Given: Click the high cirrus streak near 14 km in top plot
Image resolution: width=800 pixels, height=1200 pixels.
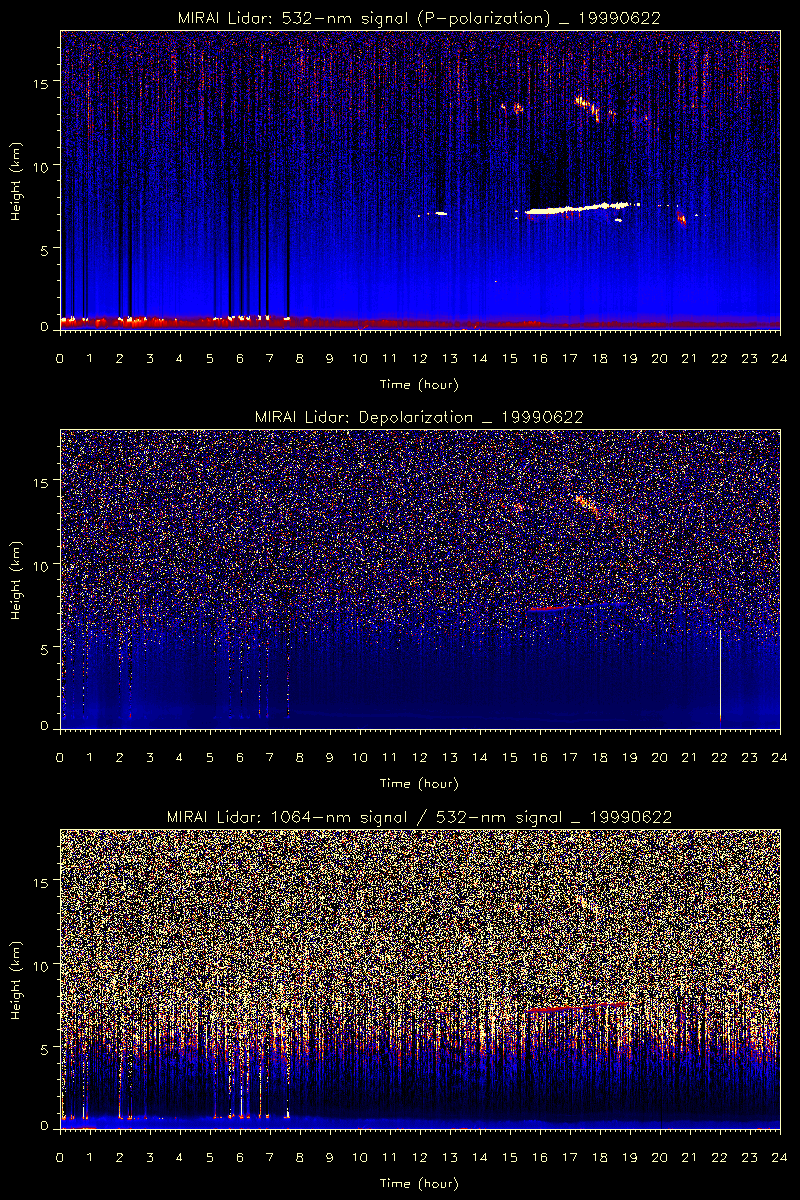Looking at the screenshot, I should coord(588,107).
